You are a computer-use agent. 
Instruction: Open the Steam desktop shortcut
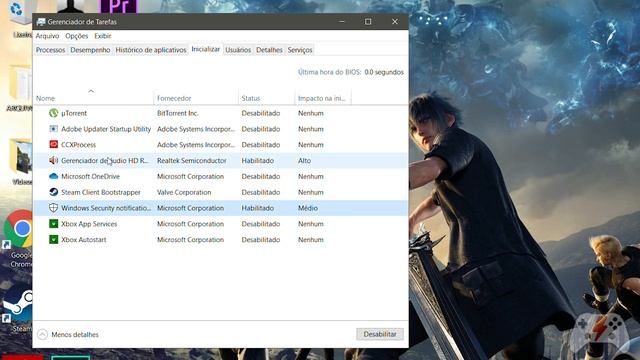[x=17, y=309]
